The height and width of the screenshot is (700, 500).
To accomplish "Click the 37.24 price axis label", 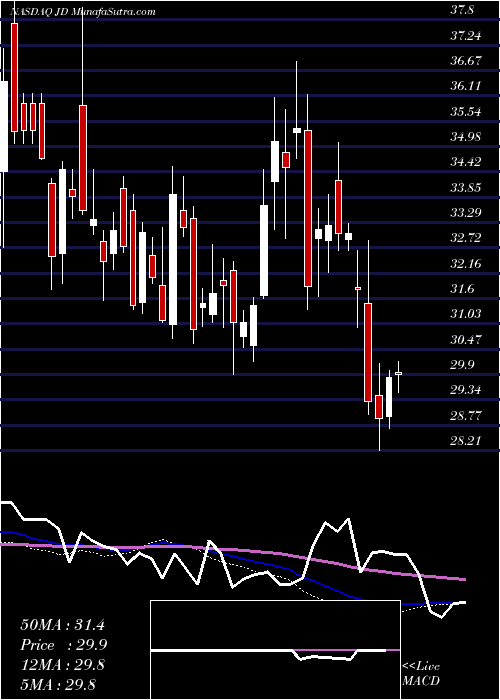I will pyautogui.click(x=466, y=36).
